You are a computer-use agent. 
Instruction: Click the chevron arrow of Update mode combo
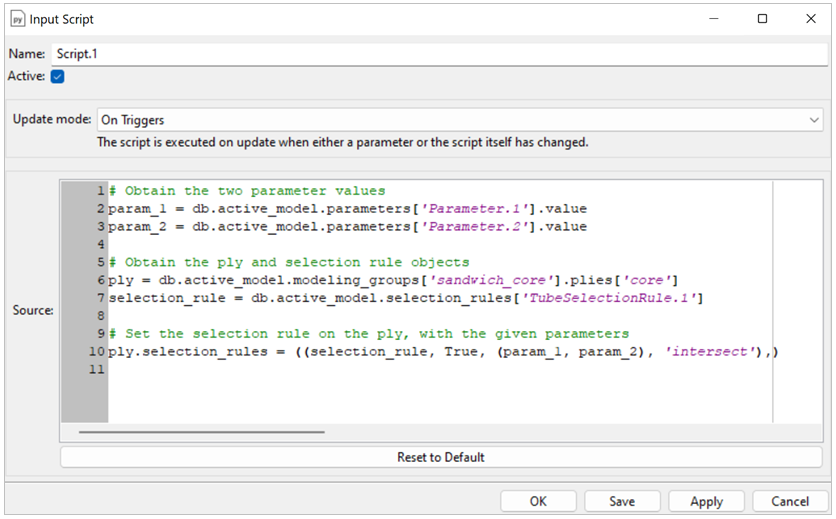813,119
